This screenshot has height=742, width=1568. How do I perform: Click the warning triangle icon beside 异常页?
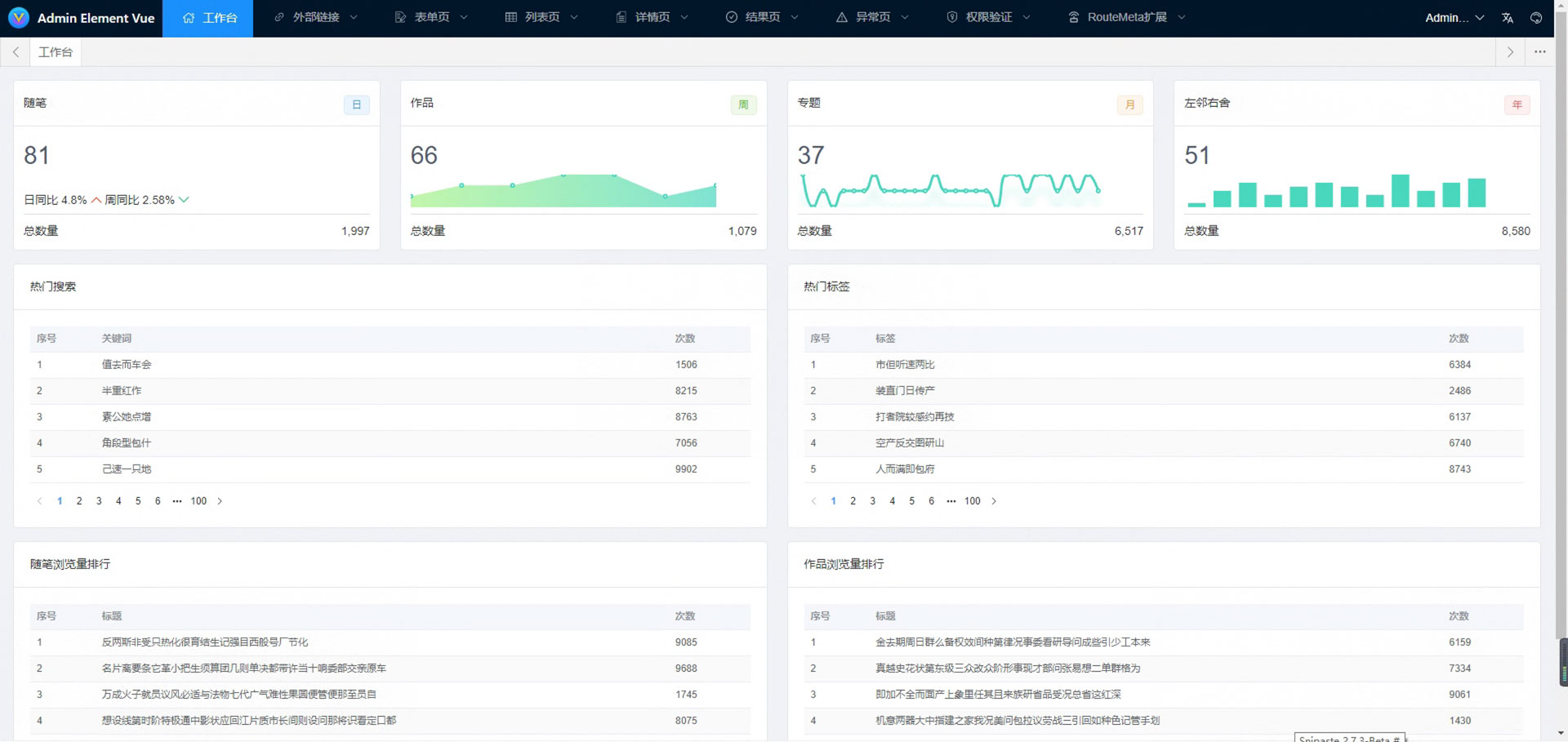(x=842, y=17)
